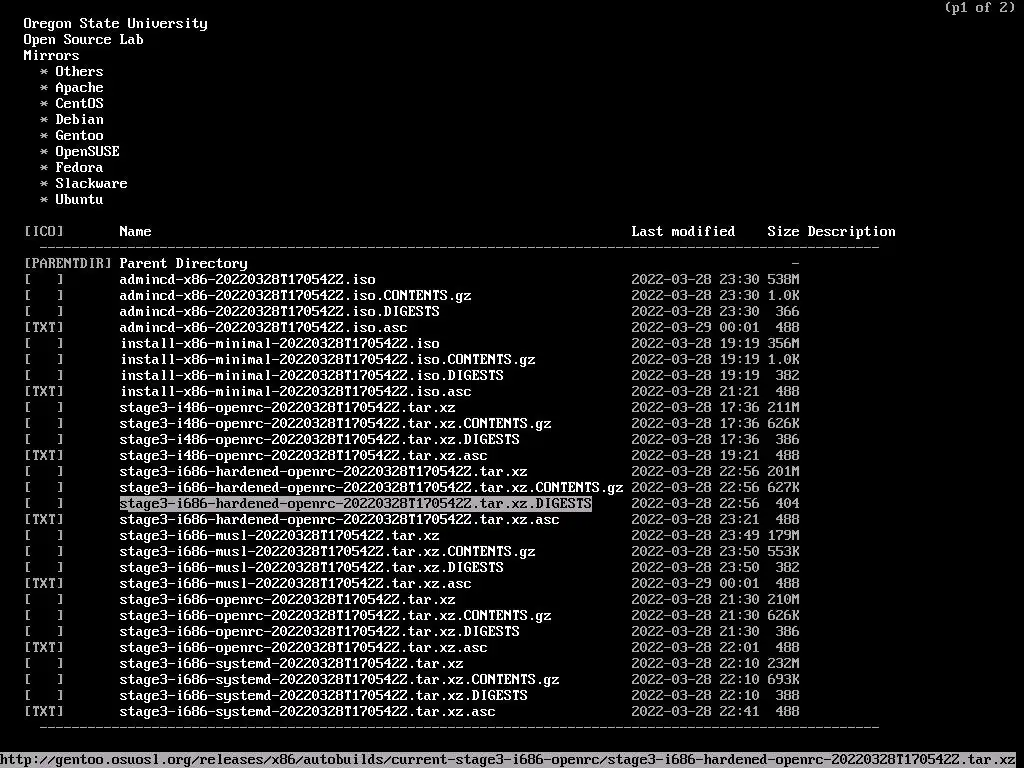1024x768 pixels.
Task: Sort listing by Name column
Action: (135, 231)
